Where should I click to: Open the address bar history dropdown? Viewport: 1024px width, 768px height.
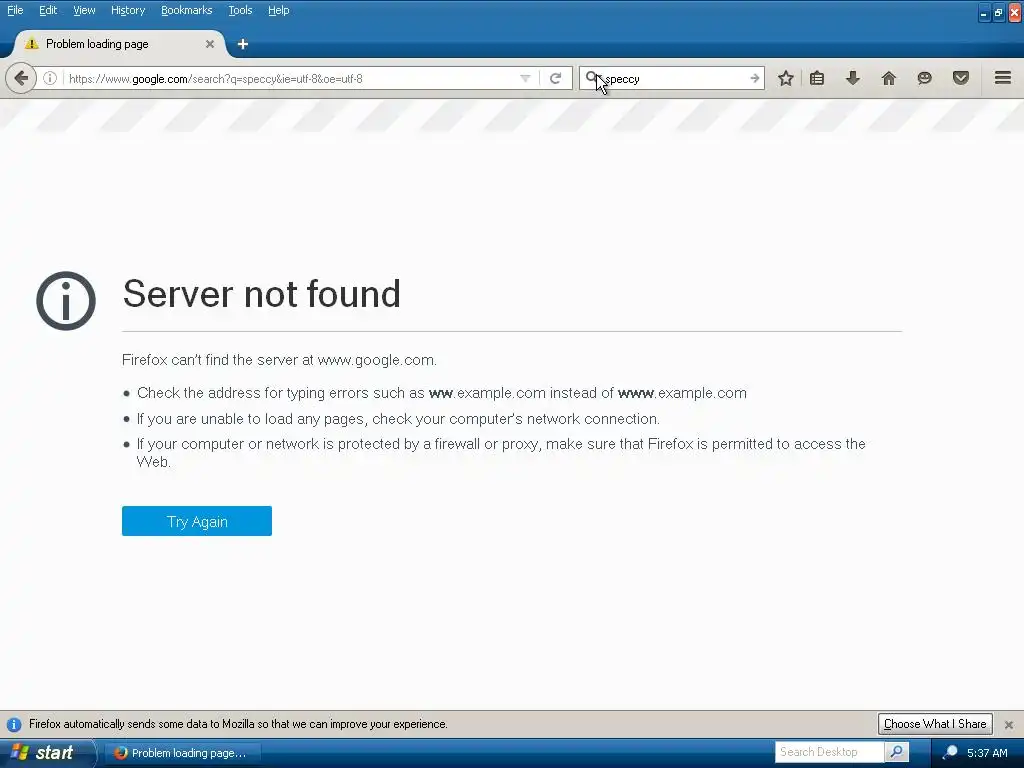point(525,78)
